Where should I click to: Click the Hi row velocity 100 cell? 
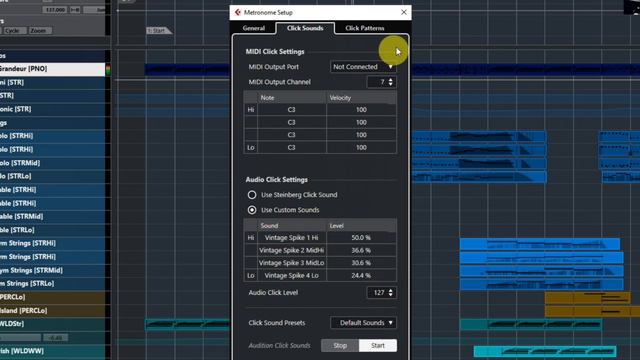click(361, 110)
